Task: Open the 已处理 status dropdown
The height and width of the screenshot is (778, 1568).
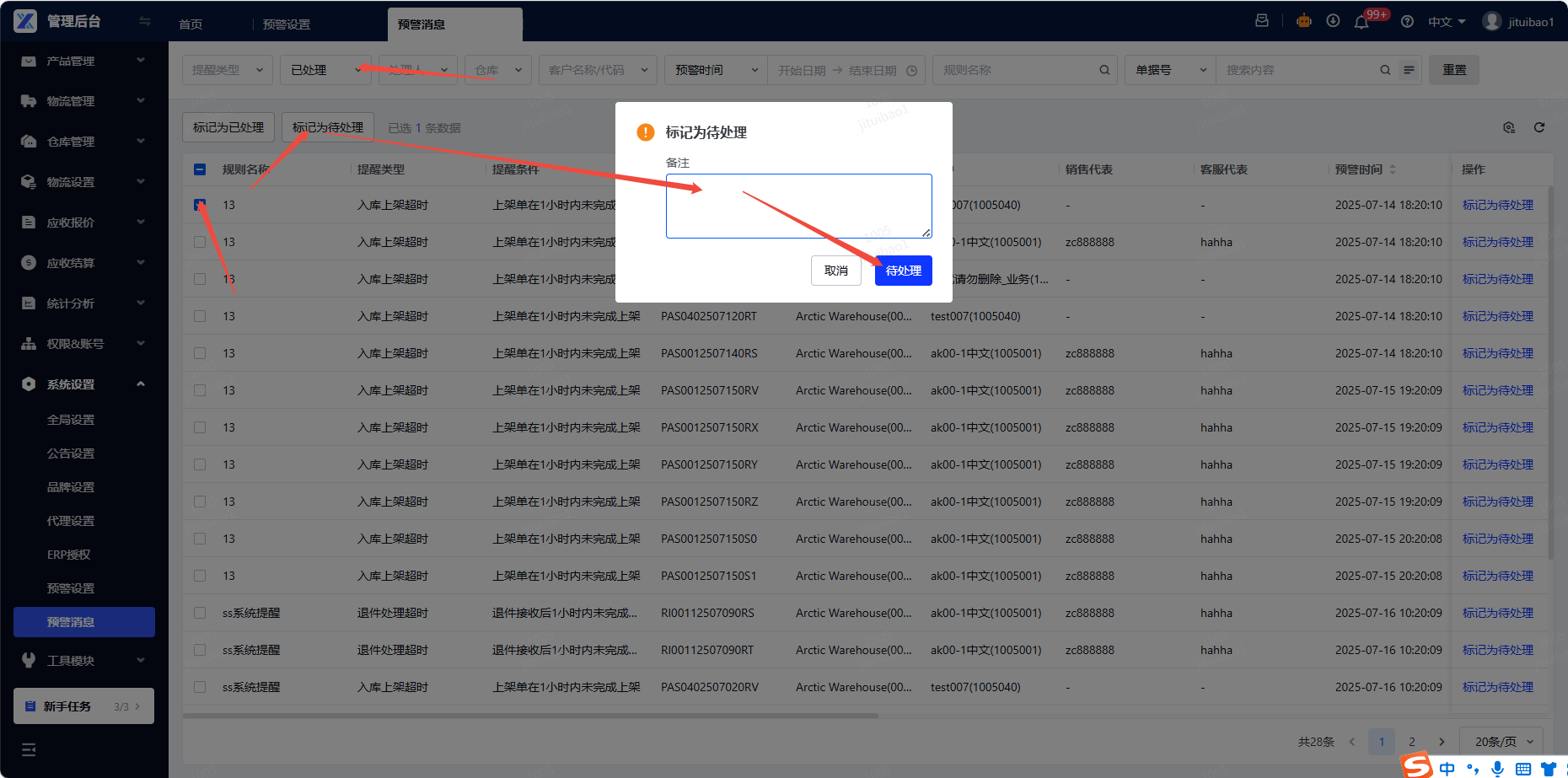Action: [x=325, y=70]
